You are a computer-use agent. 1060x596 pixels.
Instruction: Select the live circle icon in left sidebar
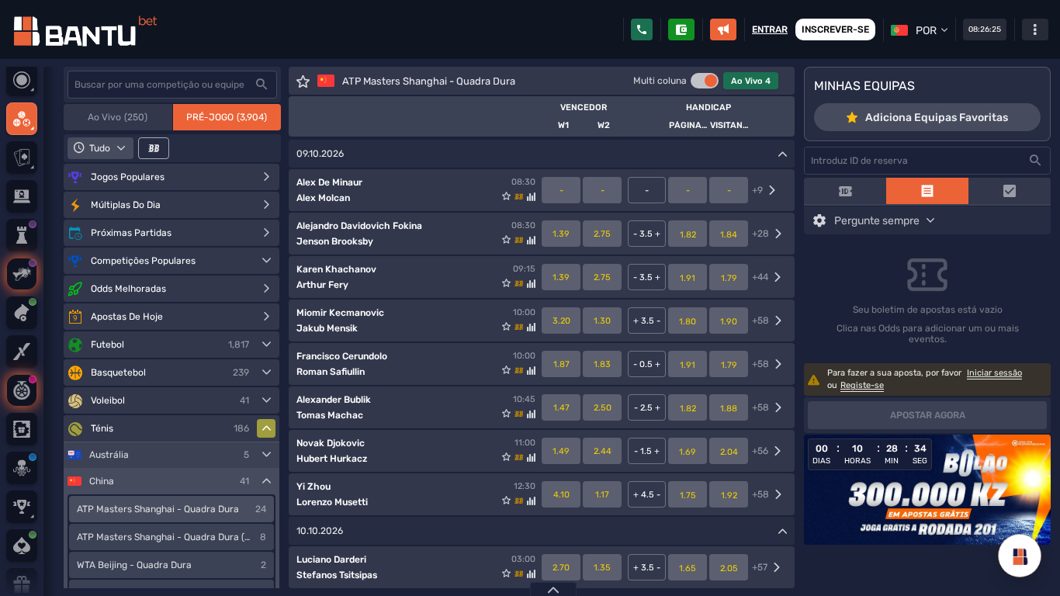pyautogui.click(x=22, y=80)
